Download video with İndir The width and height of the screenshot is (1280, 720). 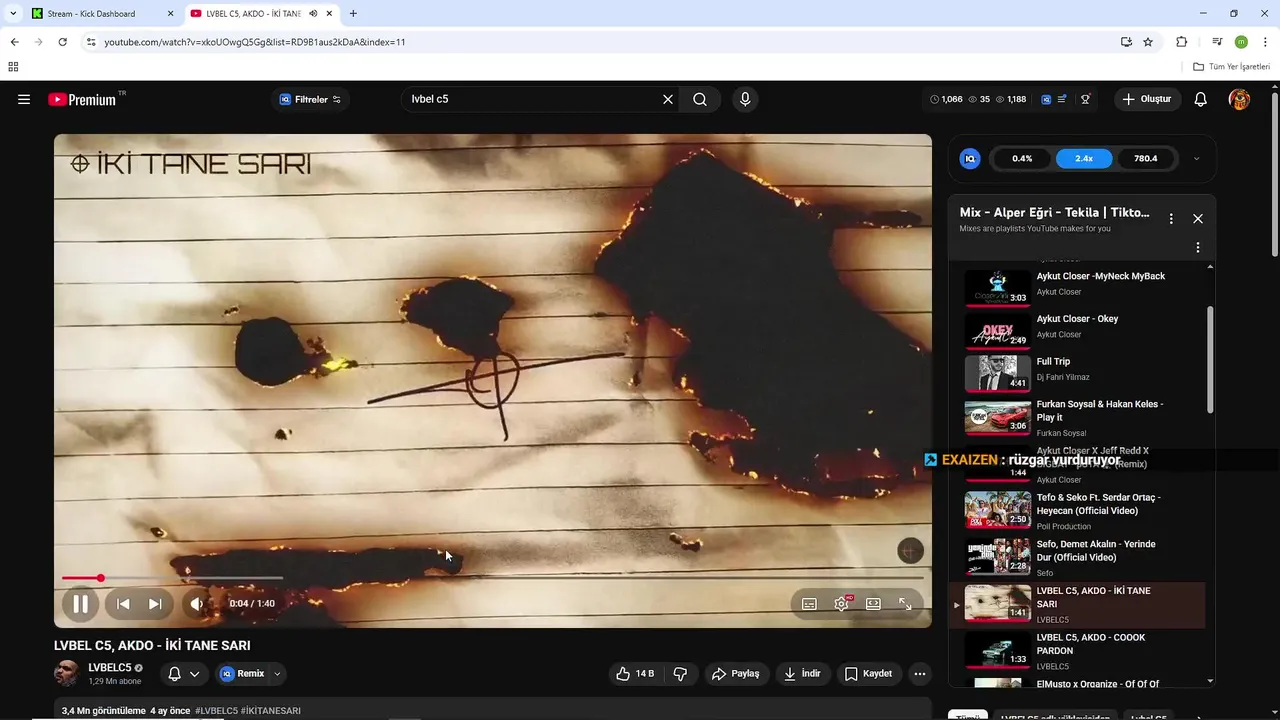pos(802,674)
